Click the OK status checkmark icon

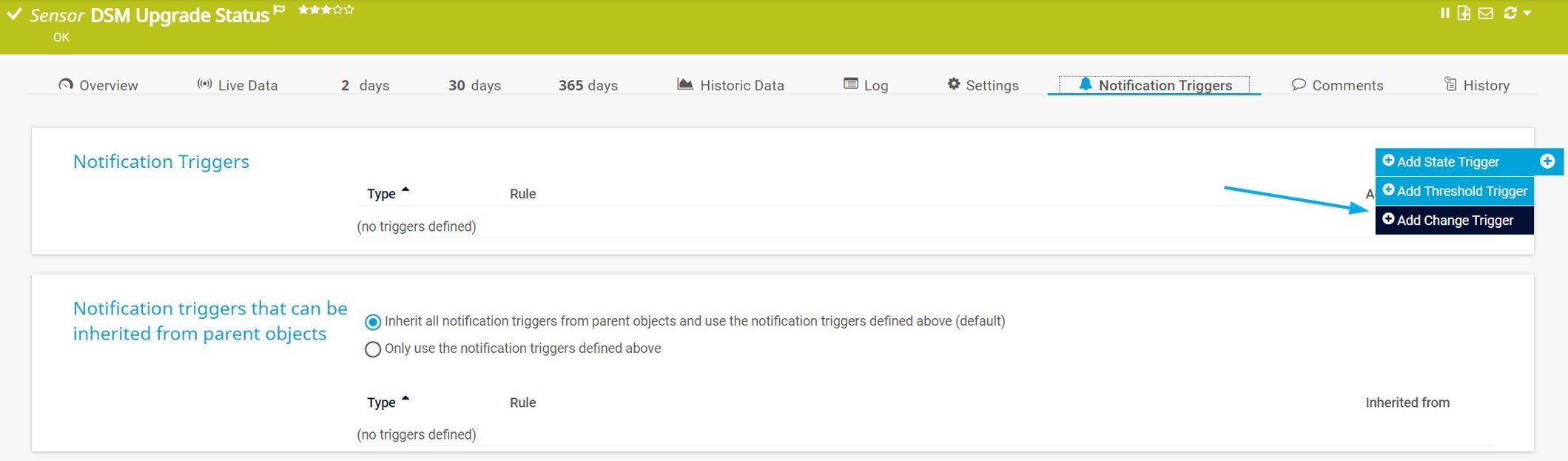click(x=14, y=14)
